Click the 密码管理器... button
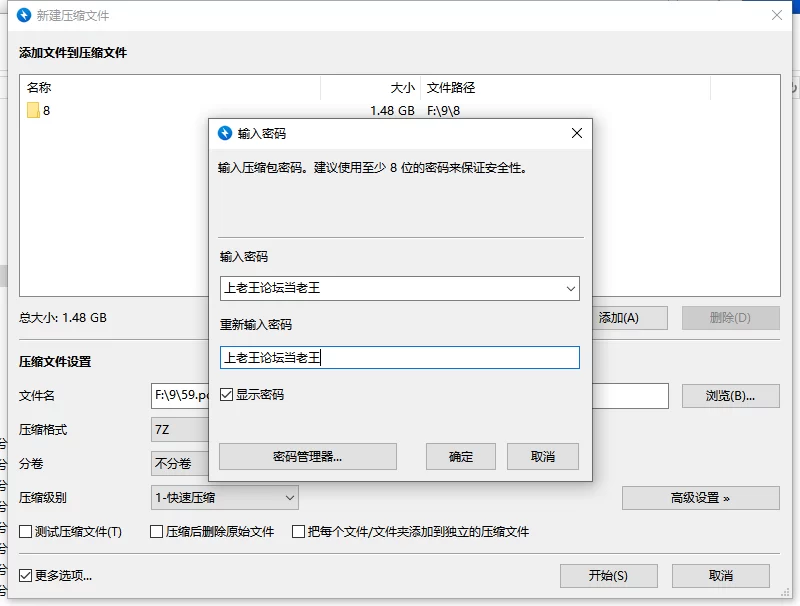Viewport: 800px width, 606px height. [308, 456]
